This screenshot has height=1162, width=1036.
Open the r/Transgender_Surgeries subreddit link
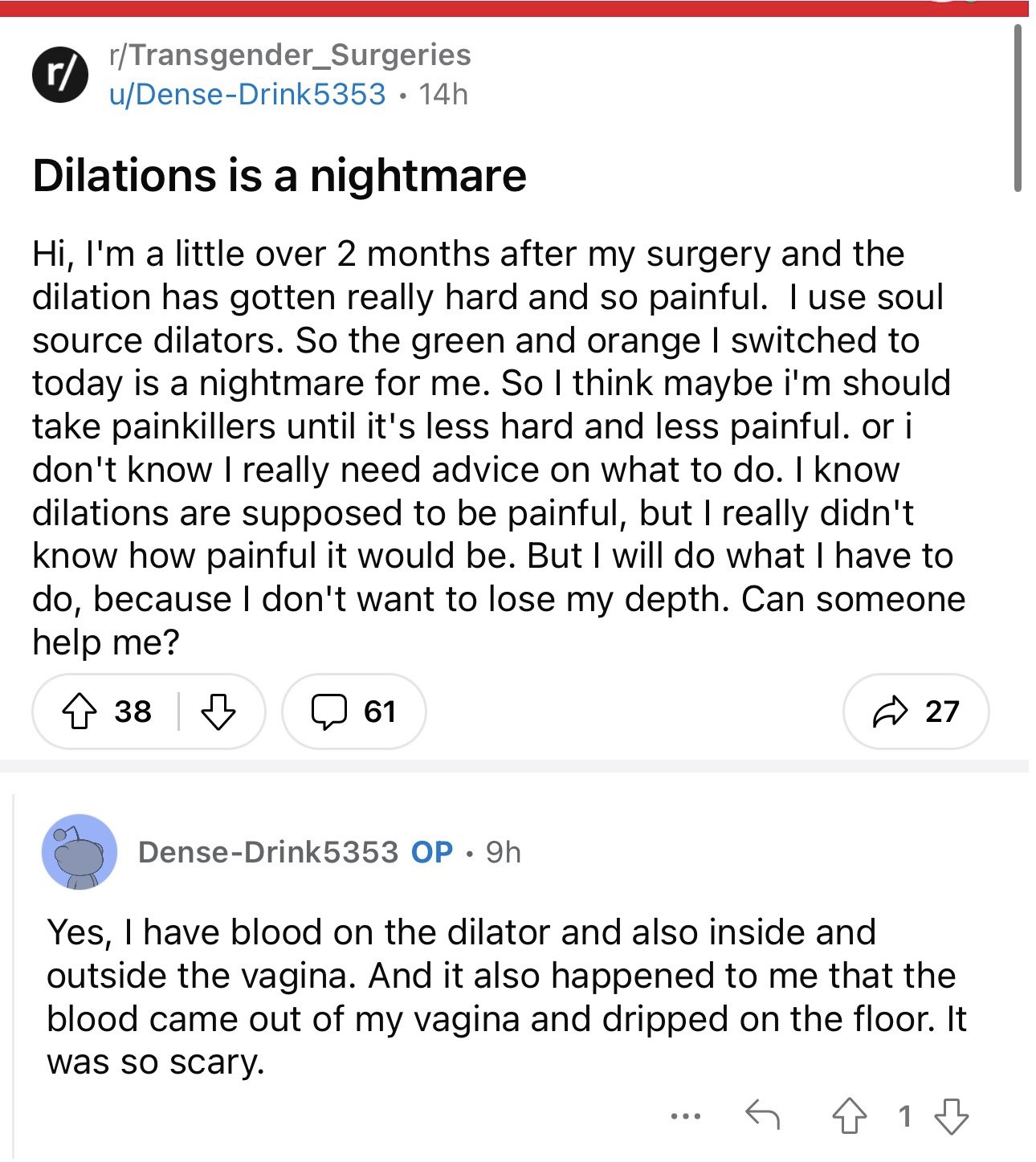(x=290, y=55)
